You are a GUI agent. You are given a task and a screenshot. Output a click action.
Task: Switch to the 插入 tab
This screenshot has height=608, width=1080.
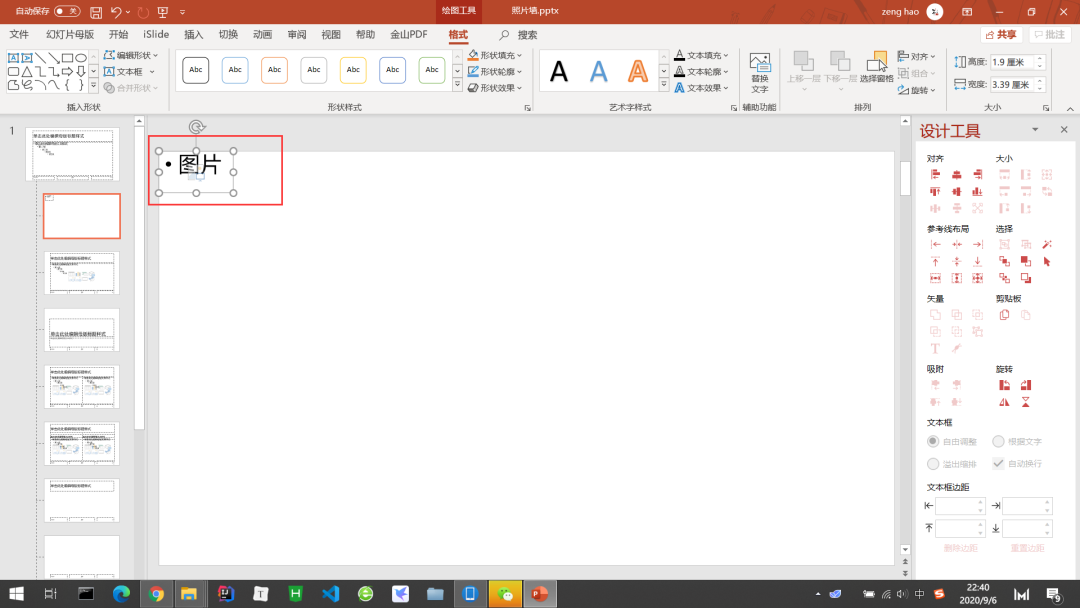tap(194, 34)
